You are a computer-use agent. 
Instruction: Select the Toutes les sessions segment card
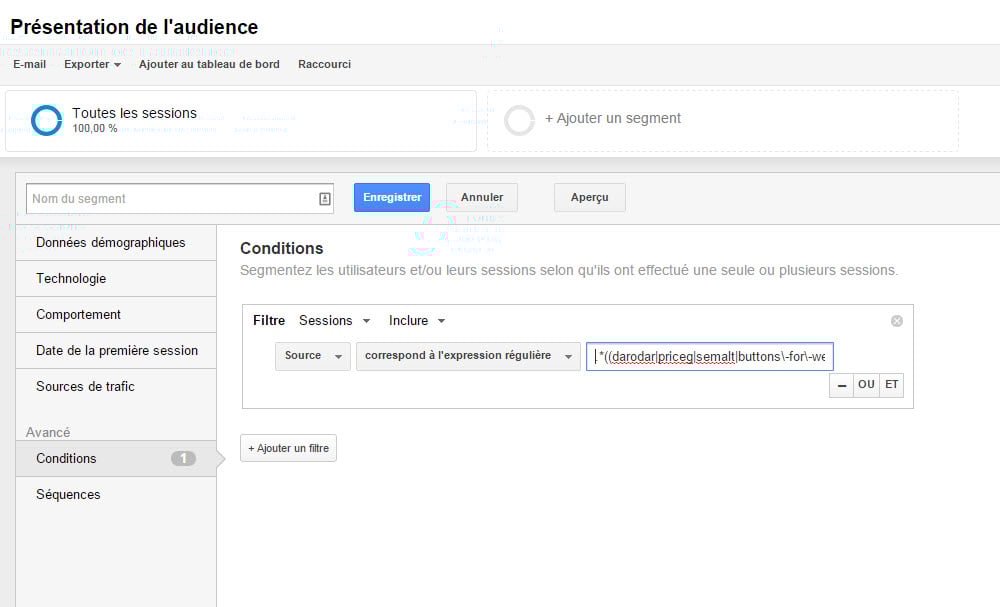241,121
